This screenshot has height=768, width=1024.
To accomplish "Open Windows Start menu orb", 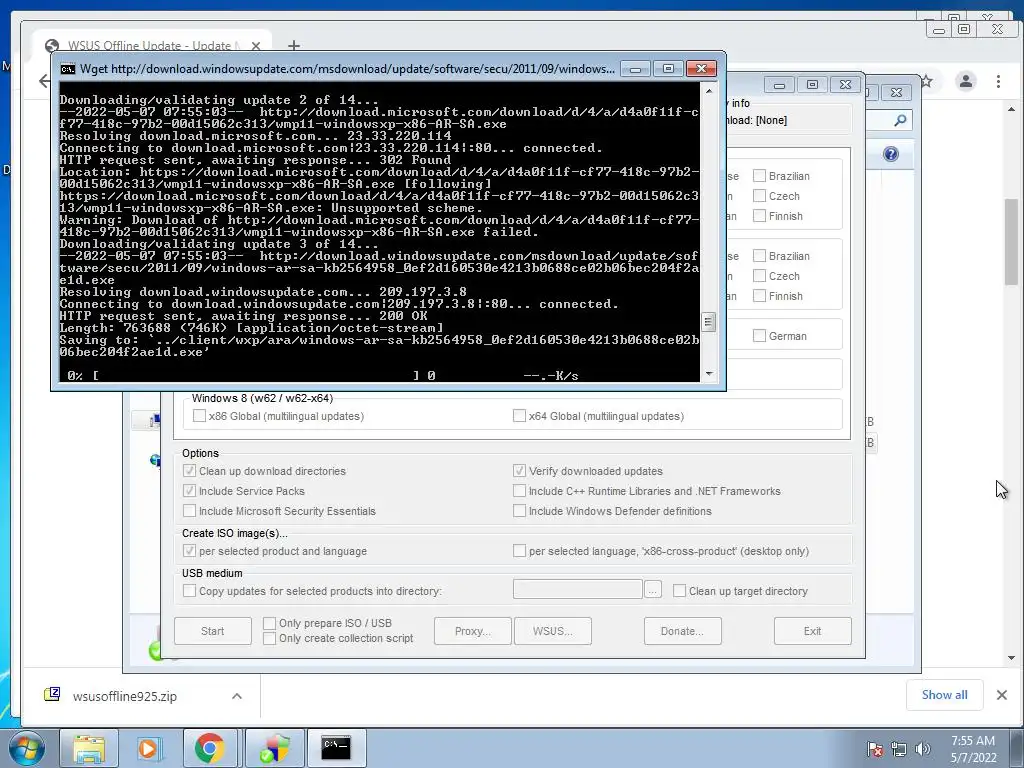I will [27, 748].
